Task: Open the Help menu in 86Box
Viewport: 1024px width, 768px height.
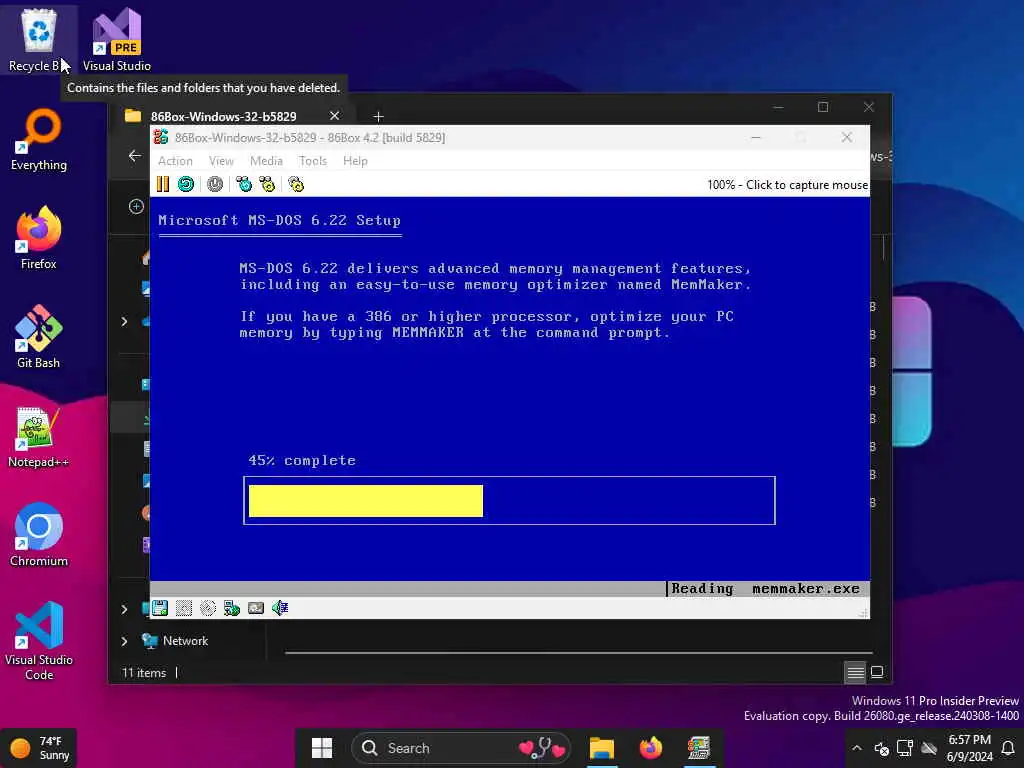Action: pyautogui.click(x=355, y=161)
